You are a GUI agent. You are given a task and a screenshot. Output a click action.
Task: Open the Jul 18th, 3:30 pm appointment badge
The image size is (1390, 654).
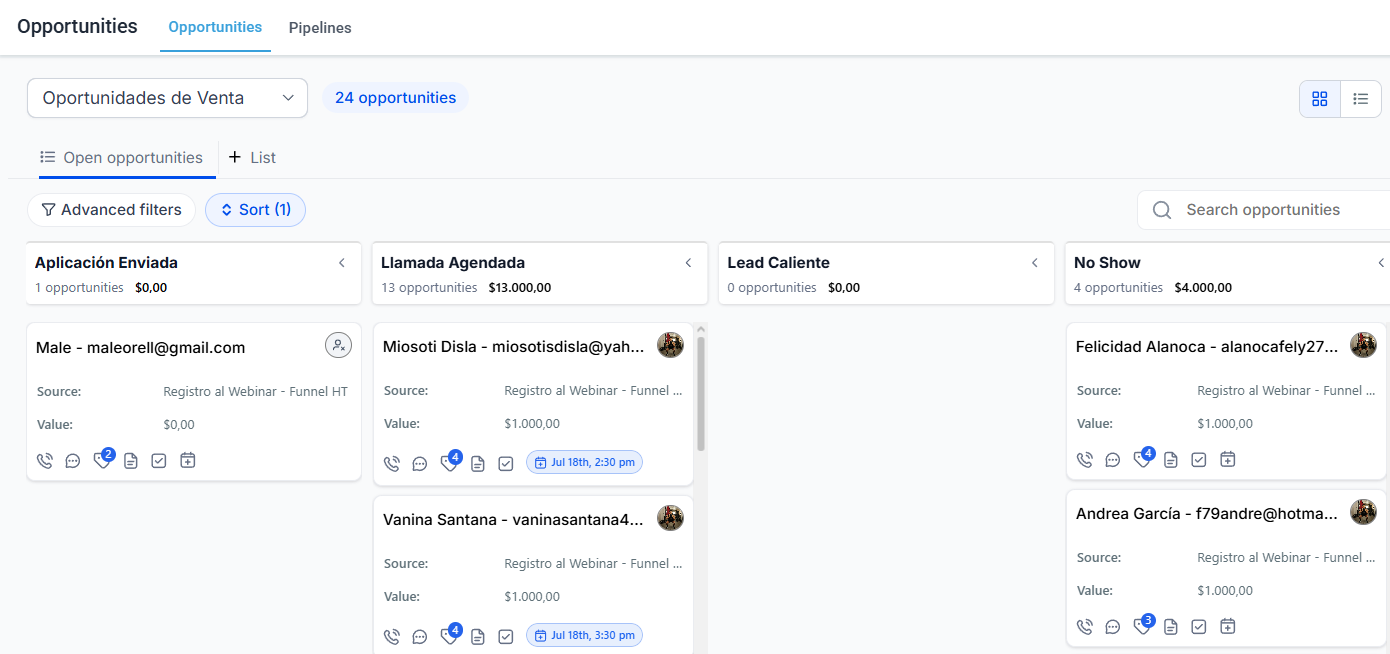pyautogui.click(x=585, y=635)
